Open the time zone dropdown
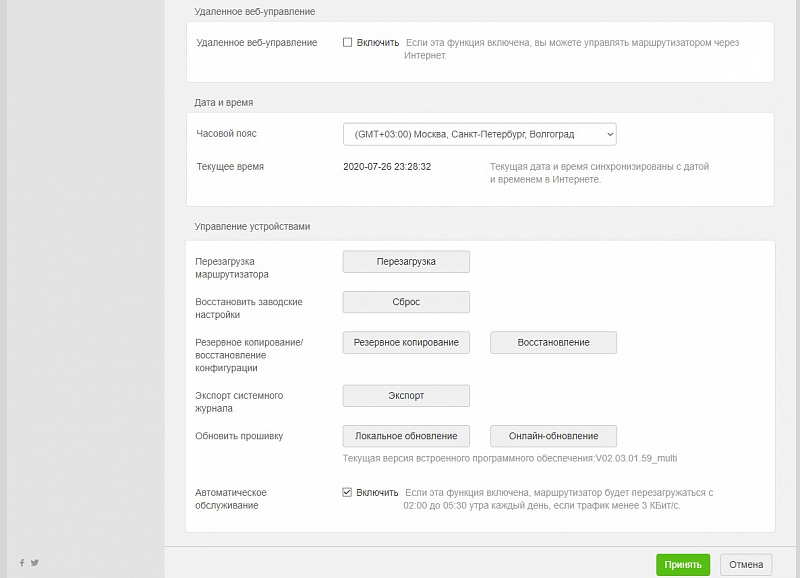Viewport: 800px width, 578px height. pos(480,134)
